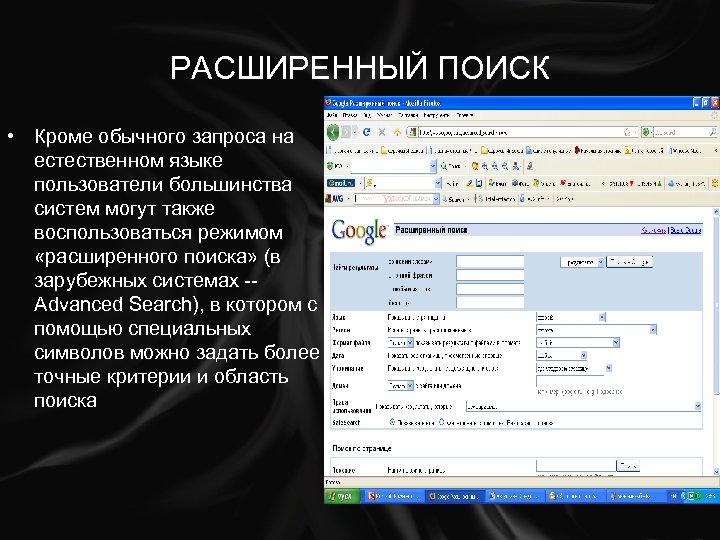Viewport: 720px width, 540px height.
Task: Go back with Firefox Back arrow
Action: 333,132
